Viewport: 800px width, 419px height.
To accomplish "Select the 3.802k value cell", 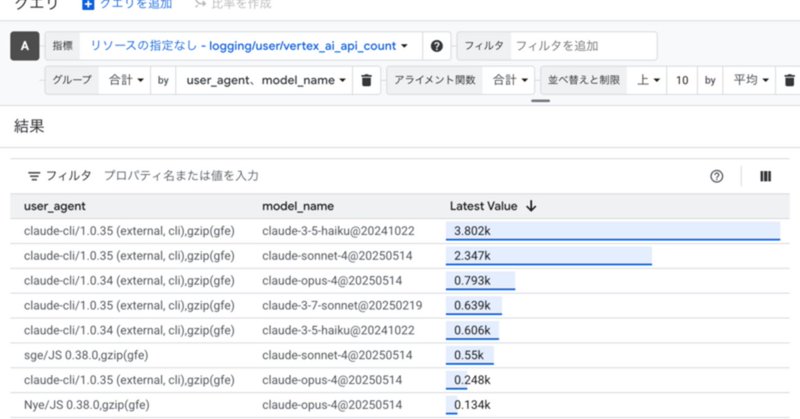I will pyautogui.click(x=613, y=231).
